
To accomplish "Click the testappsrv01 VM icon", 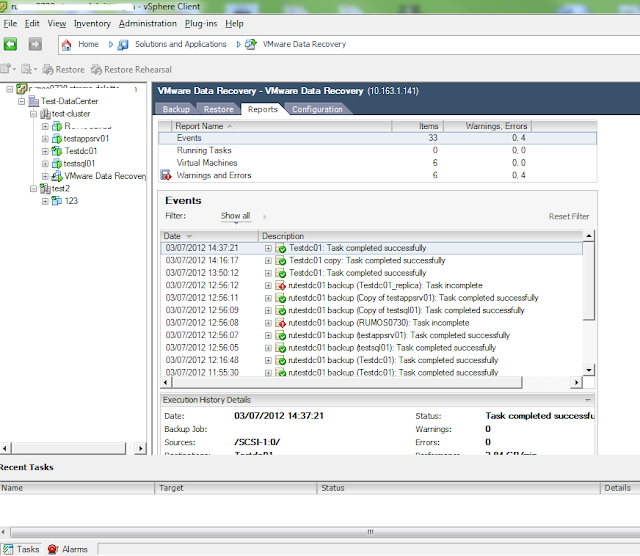I will [57, 139].
